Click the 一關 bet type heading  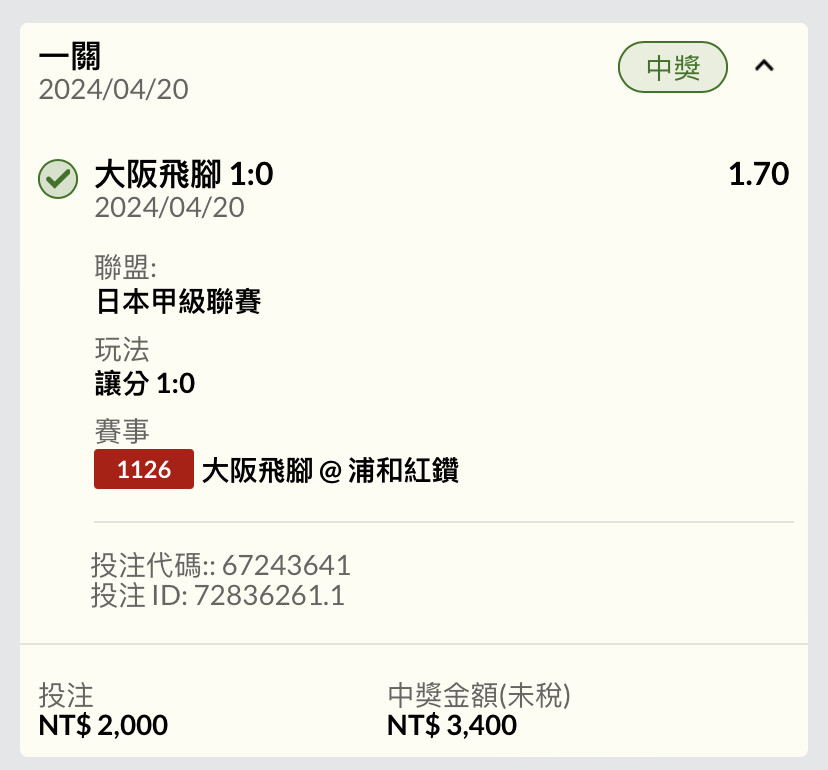coord(70,56)
